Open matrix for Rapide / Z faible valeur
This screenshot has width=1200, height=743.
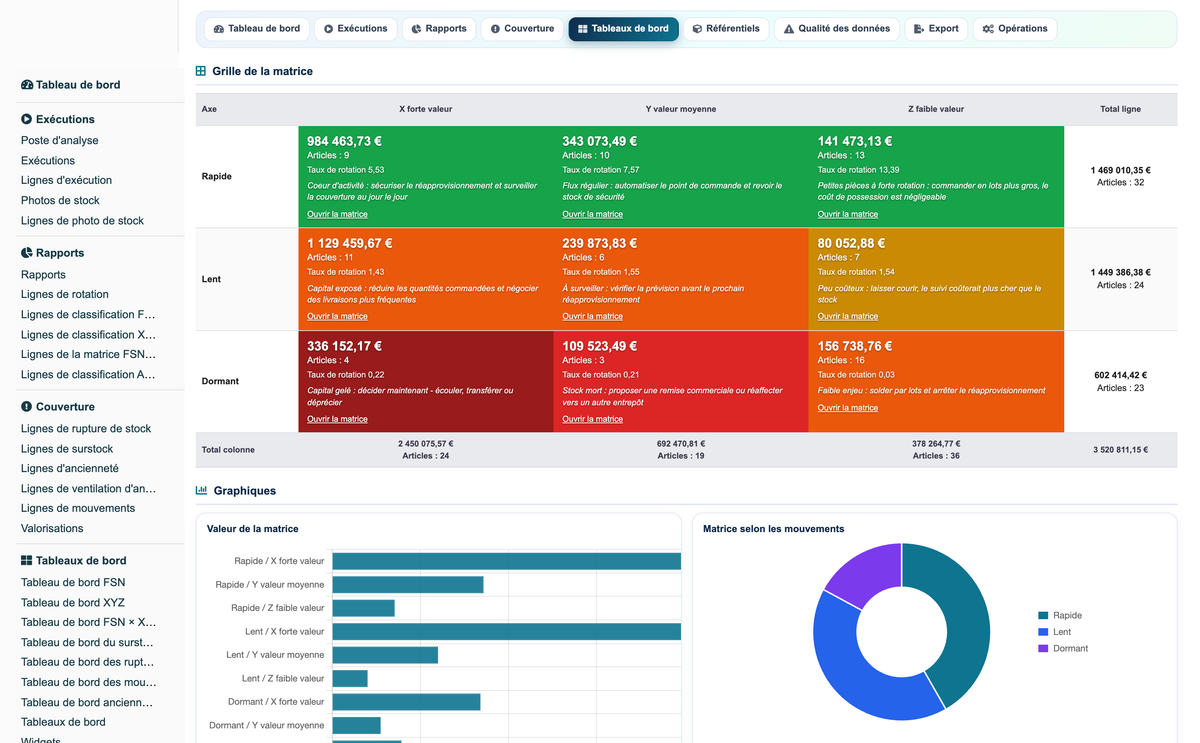[848, 214]
